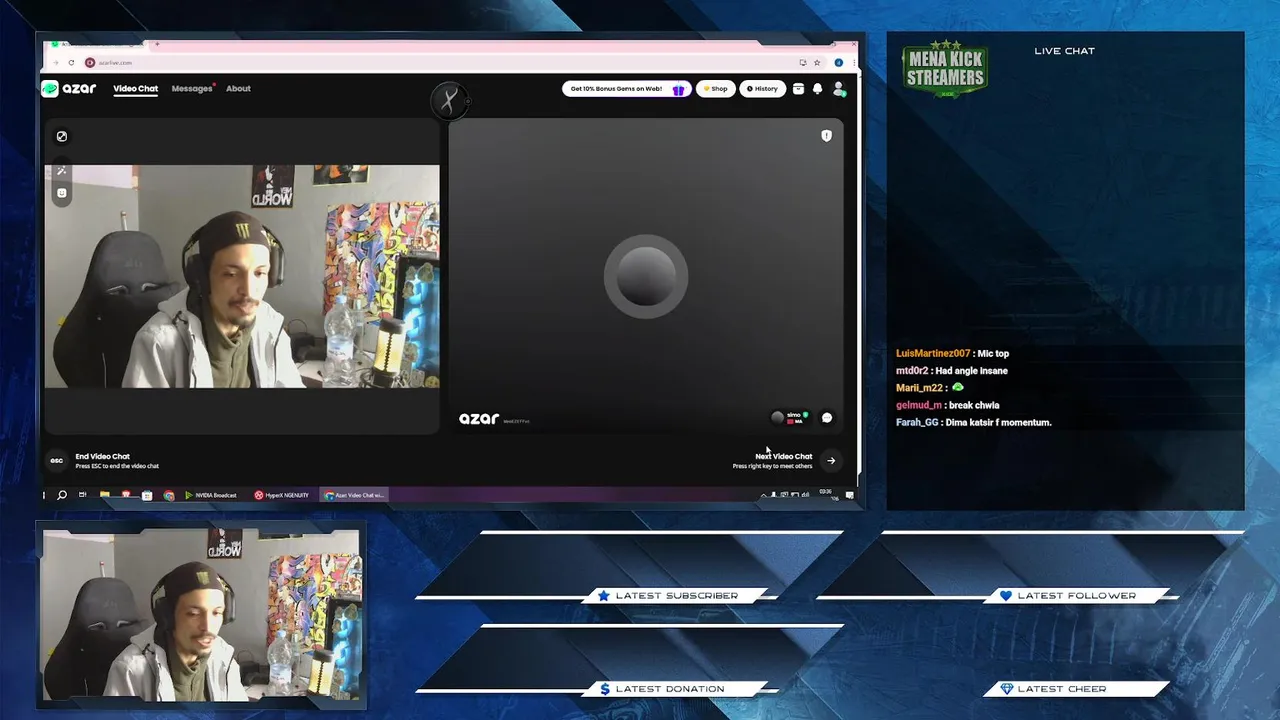Click the partner's profile badge simo
1280x720 pixels.
point(790,417)
